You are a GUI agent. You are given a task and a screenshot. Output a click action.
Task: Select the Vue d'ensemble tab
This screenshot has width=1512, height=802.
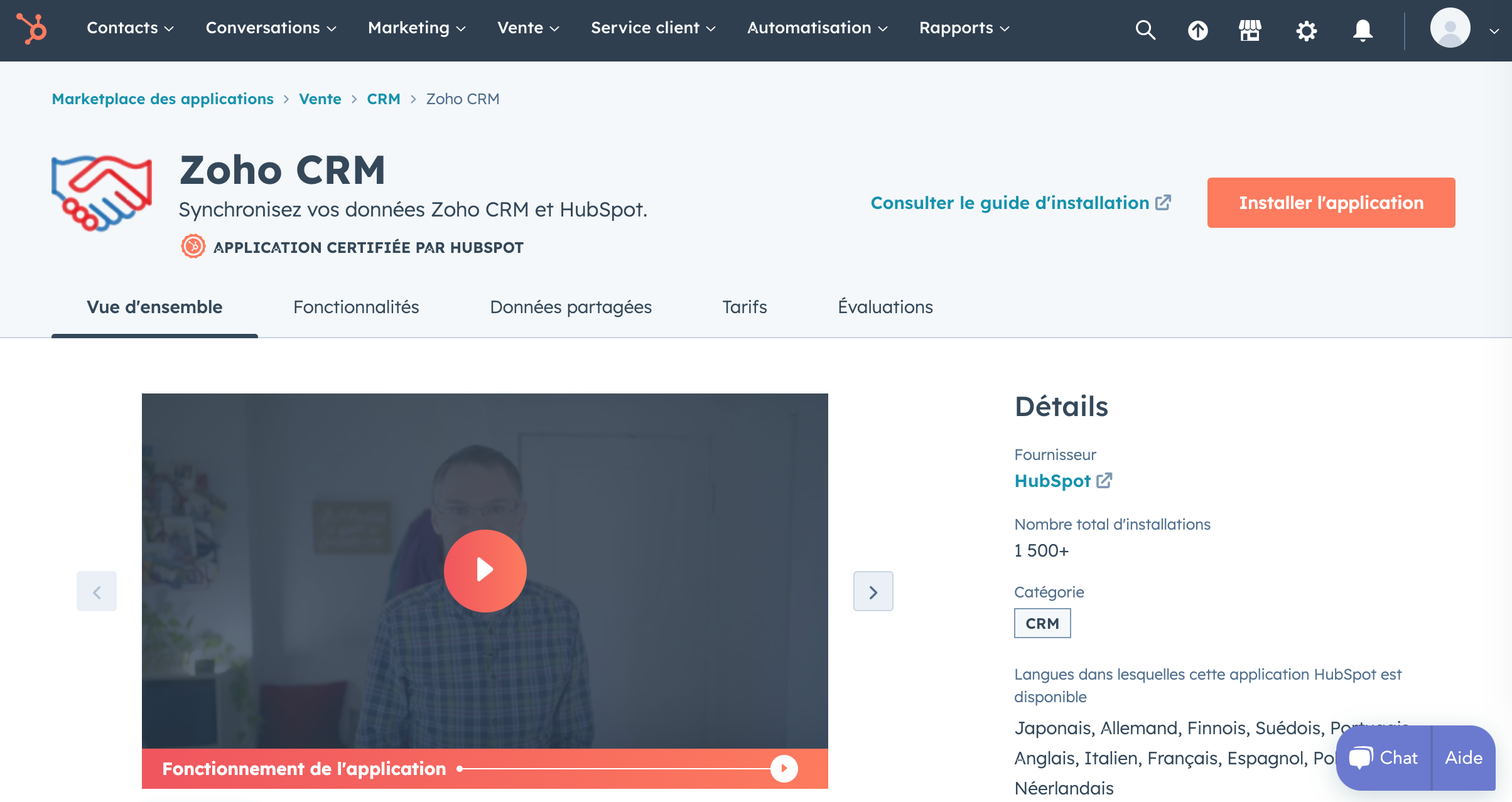click(x=154, y=307)
